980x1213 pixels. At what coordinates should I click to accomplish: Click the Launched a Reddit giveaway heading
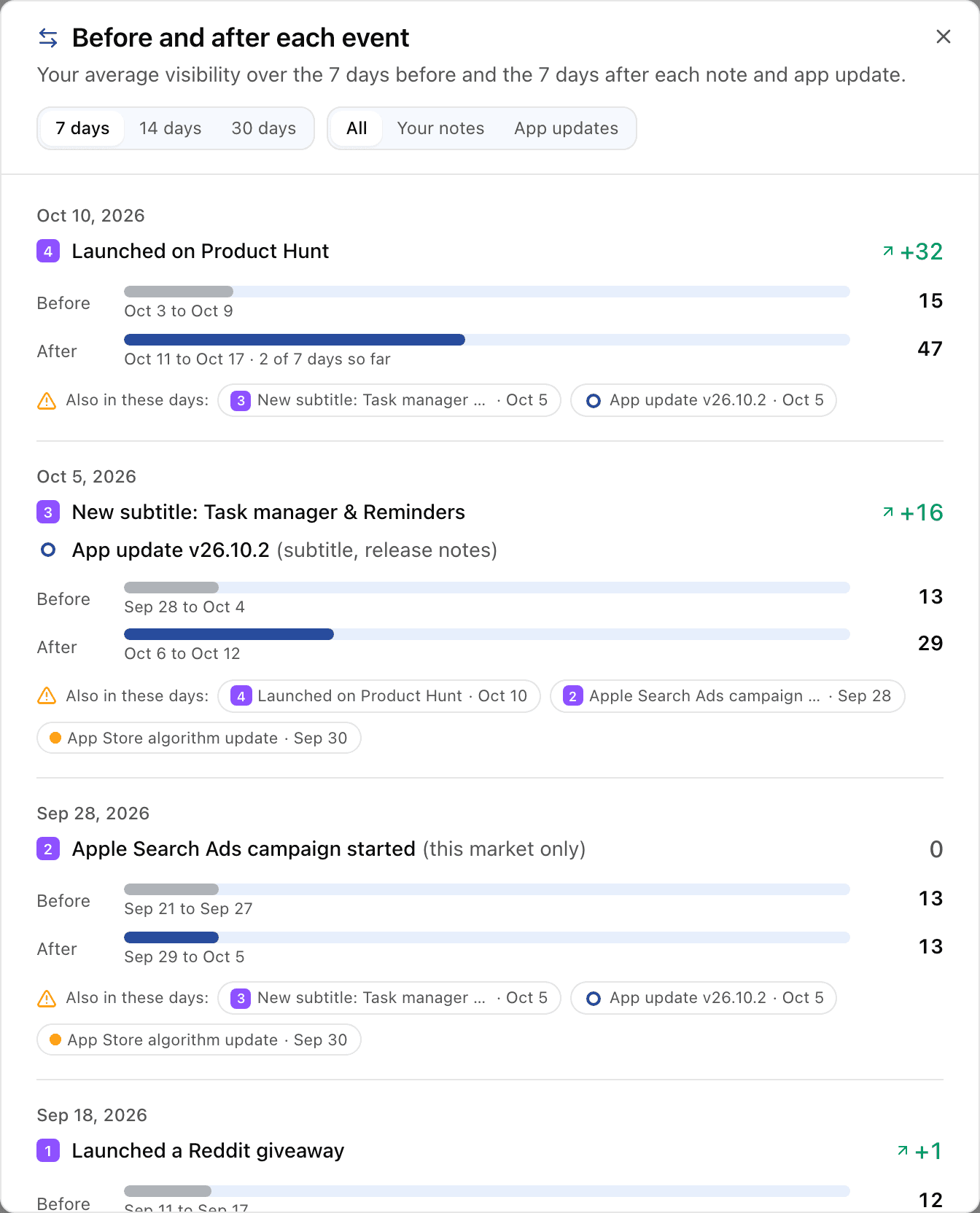[208, 1151]
